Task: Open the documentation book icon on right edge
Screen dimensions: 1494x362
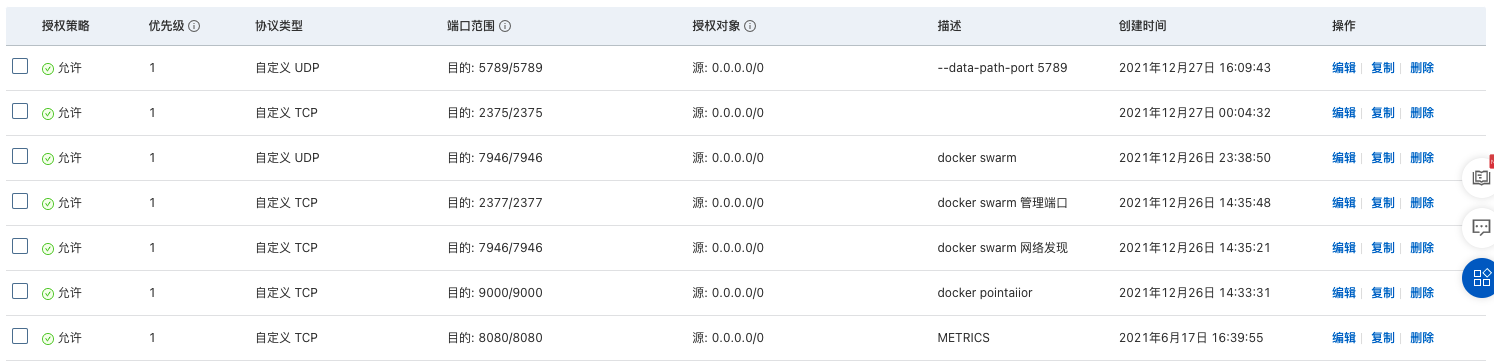Action: pyautogui.click(x=1478, y=178)
